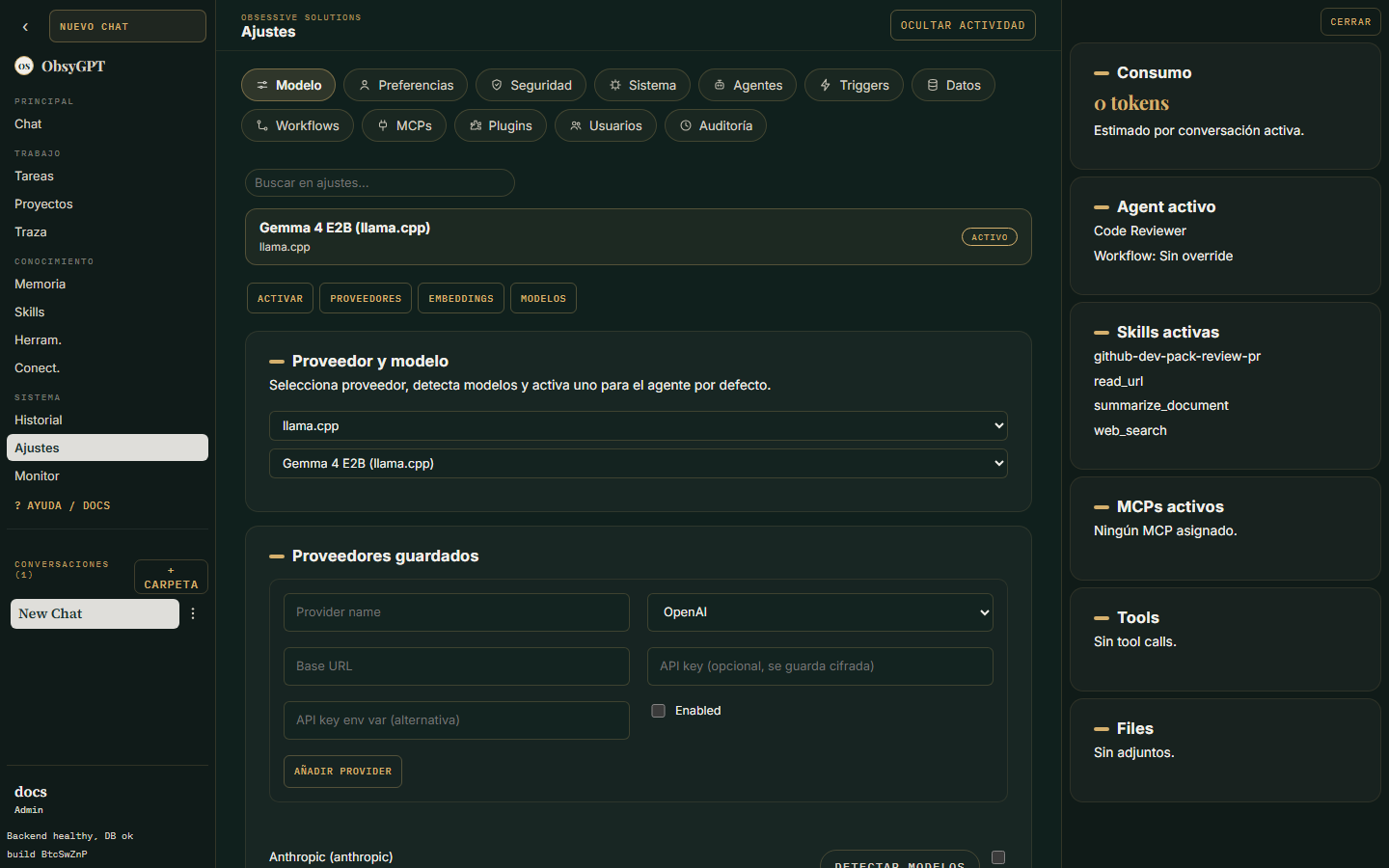Open the Preferencias settings tab
The image size is (1389, 868).
click(x=405, y=85)
